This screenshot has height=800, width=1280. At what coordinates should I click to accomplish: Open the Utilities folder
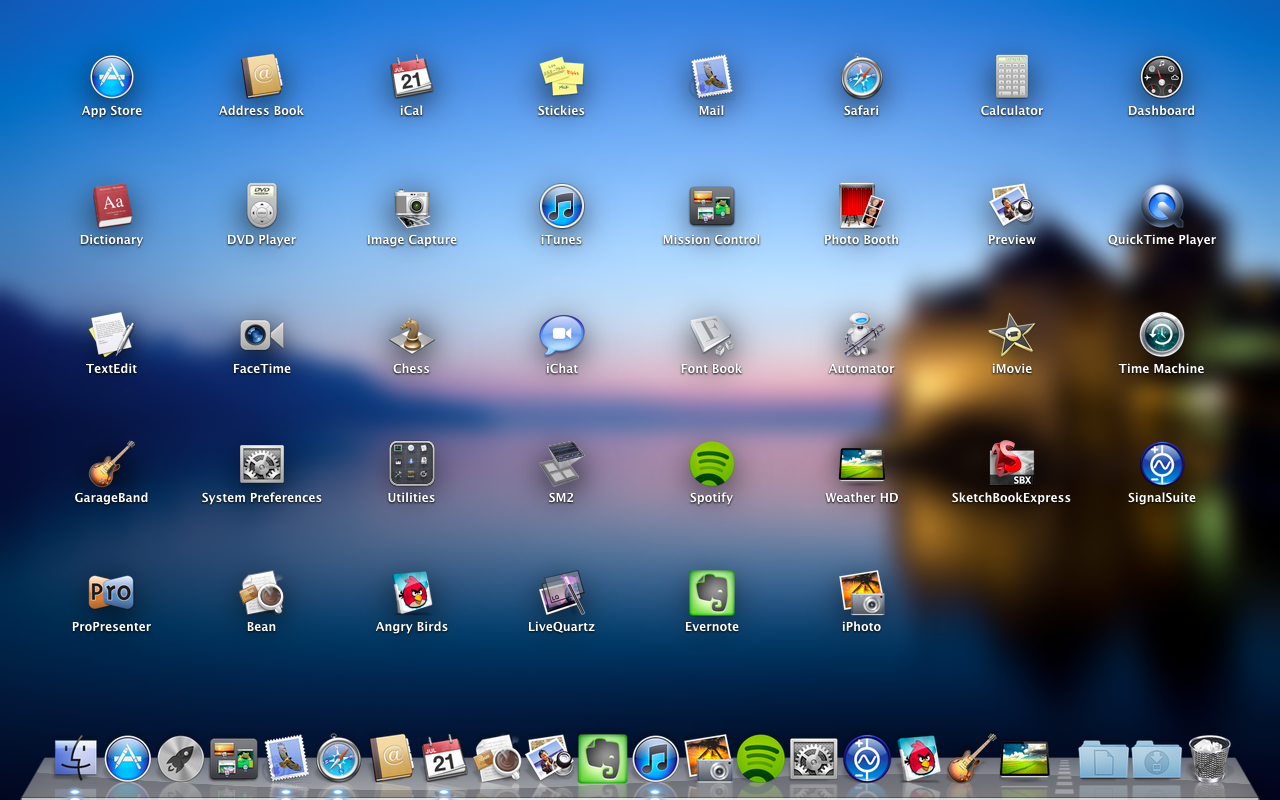[411, 465]
